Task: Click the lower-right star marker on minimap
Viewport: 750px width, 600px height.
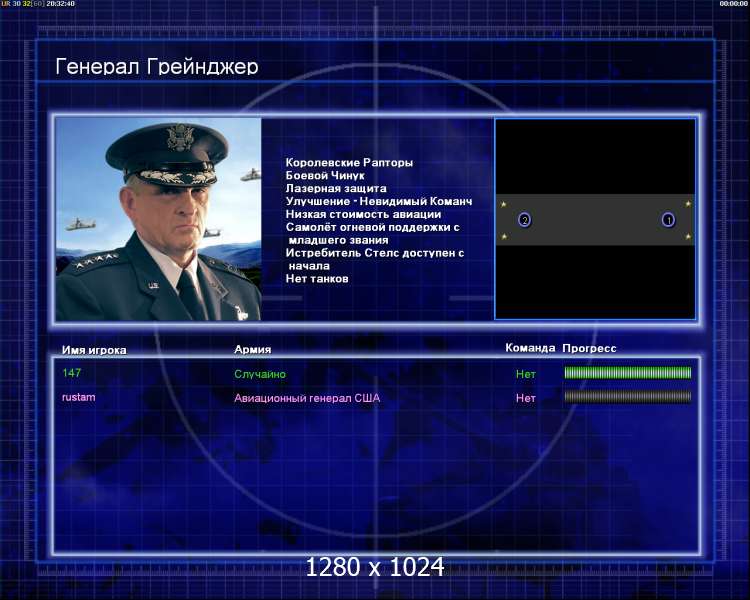Action: click(688, 236)
